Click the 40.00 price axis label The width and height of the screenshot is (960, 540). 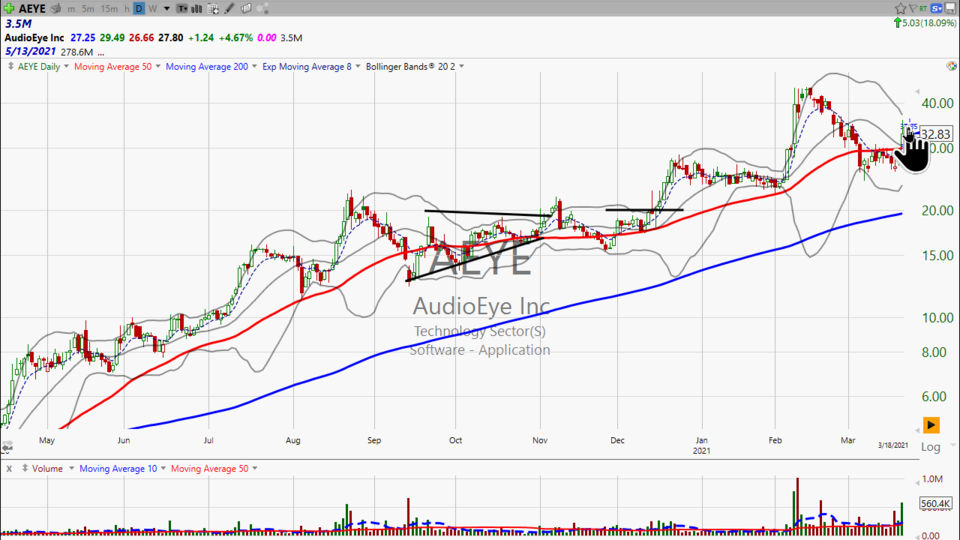[x=937, y=103]
